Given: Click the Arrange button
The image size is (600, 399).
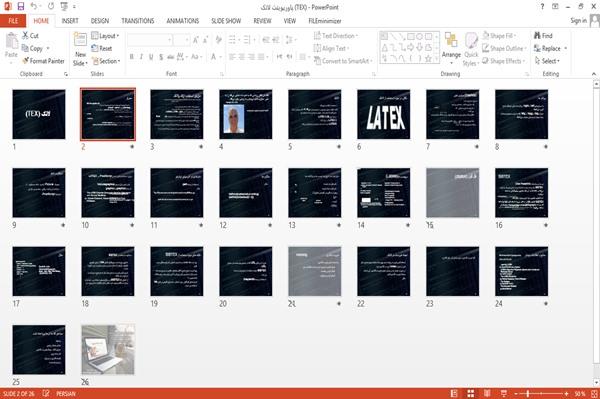Looking at the screenshot, I should click(451, 49).
